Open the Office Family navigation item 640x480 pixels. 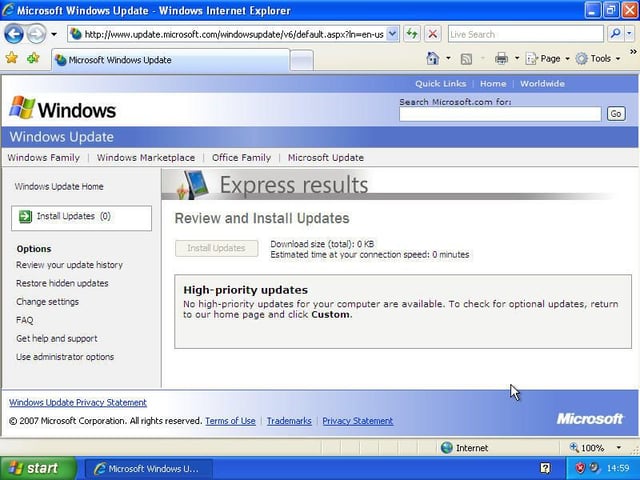point(241,158)
